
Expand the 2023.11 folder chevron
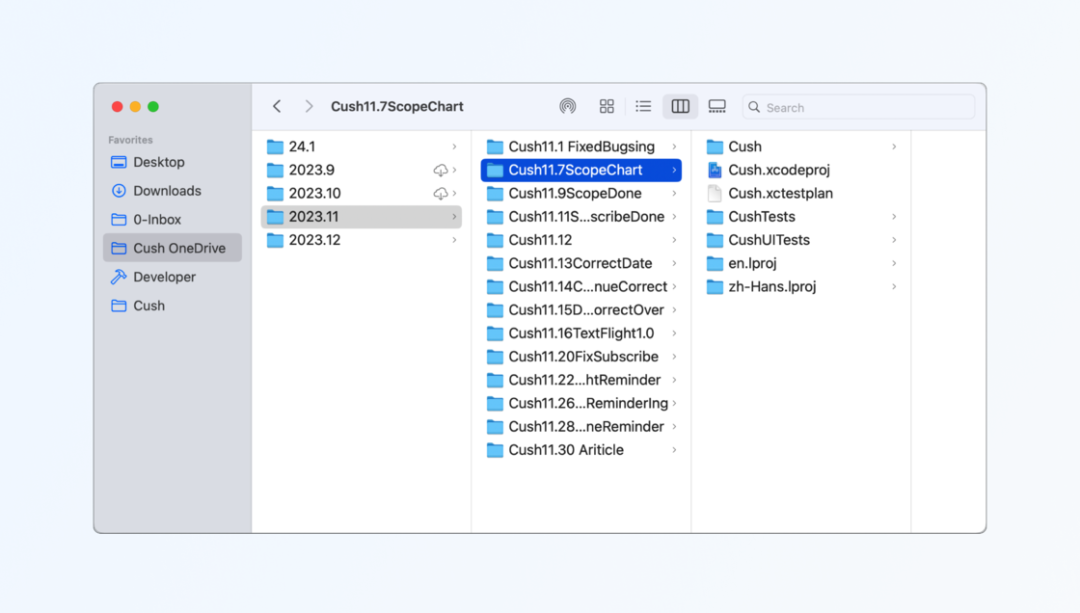point(455,217)
